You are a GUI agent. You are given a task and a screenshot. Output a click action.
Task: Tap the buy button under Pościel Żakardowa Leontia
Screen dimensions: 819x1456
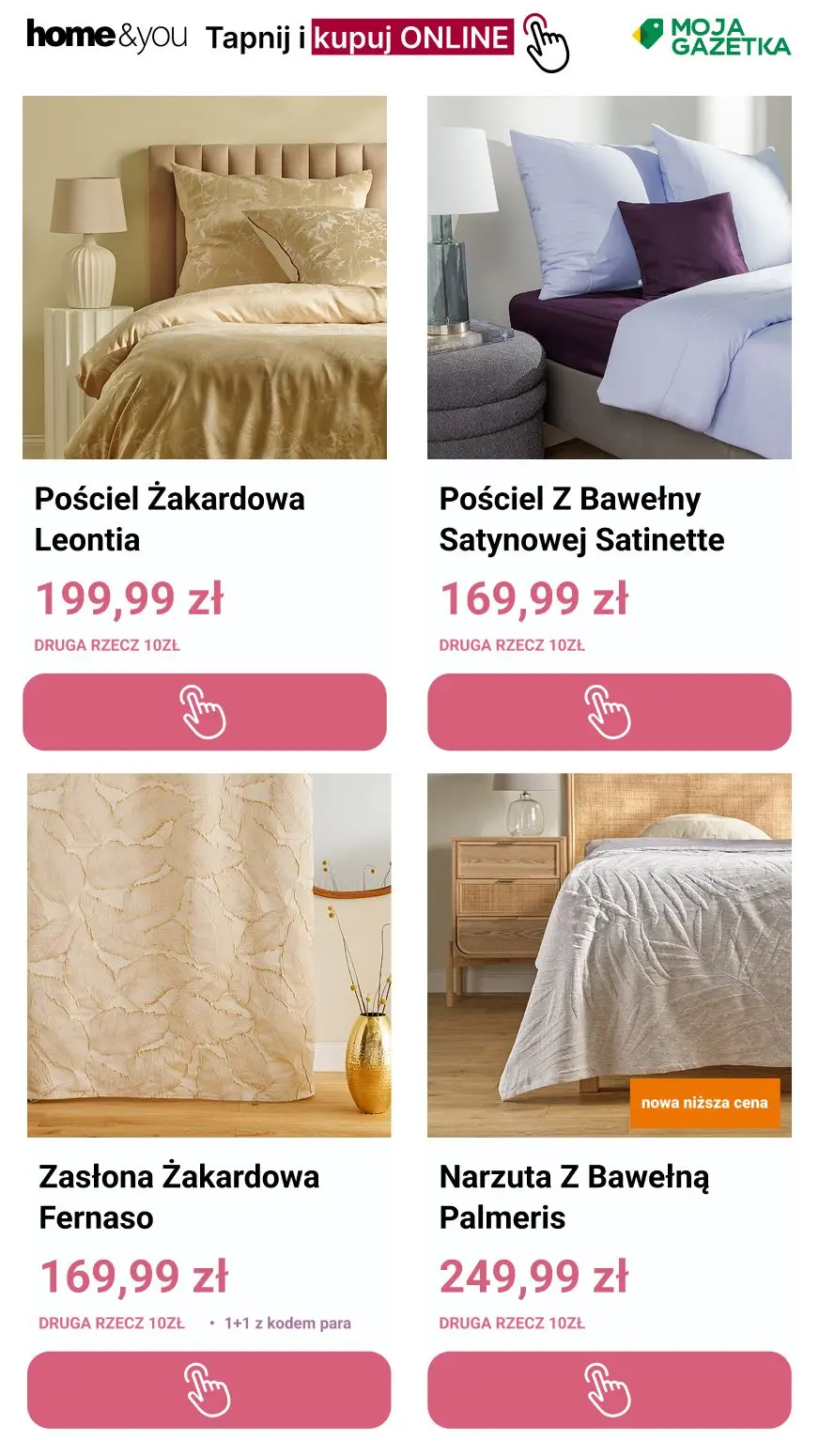(205, 712)
